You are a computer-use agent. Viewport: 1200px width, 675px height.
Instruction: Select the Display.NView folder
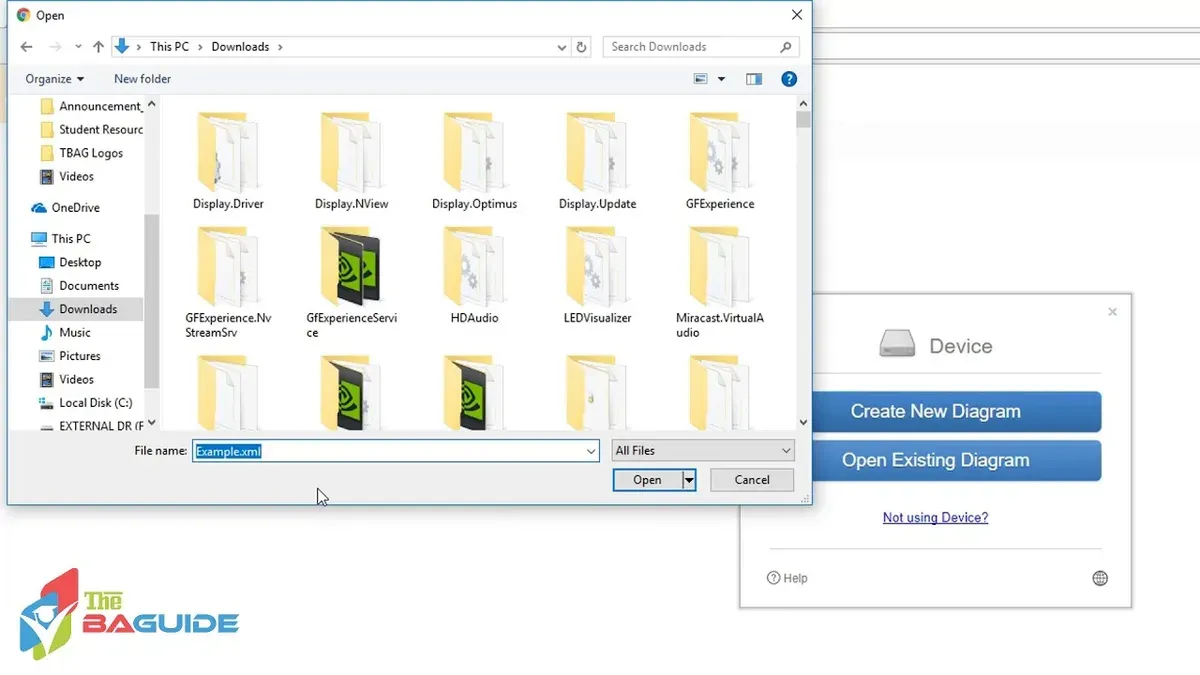click(x=351, y=160)
